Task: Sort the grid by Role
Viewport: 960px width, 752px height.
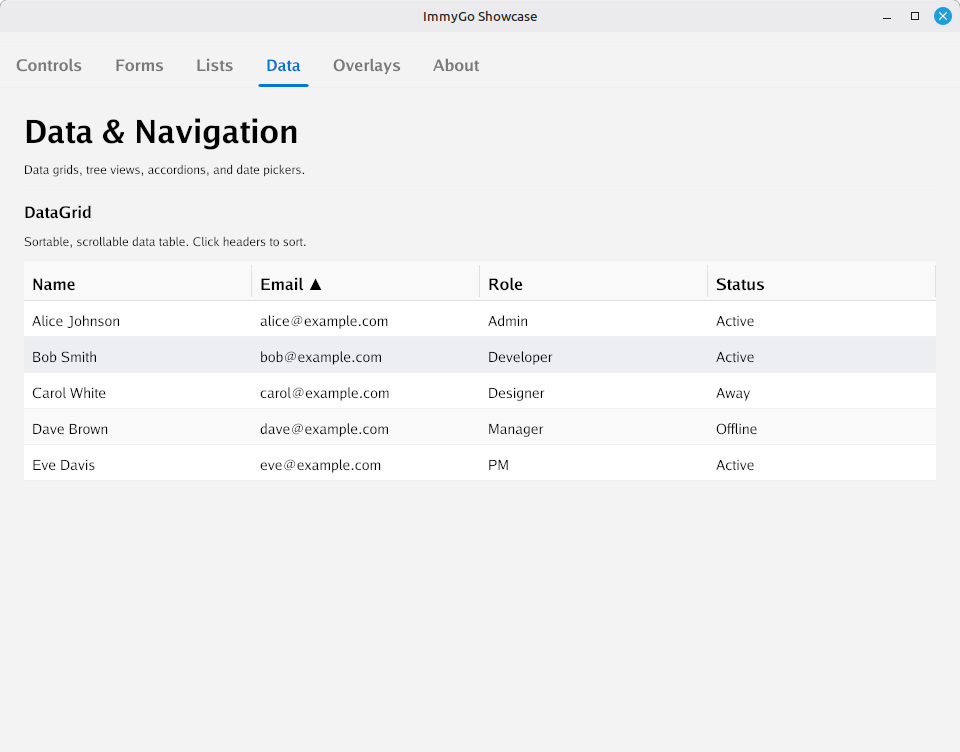Action: pyautogui.click(x=505, y=284)
